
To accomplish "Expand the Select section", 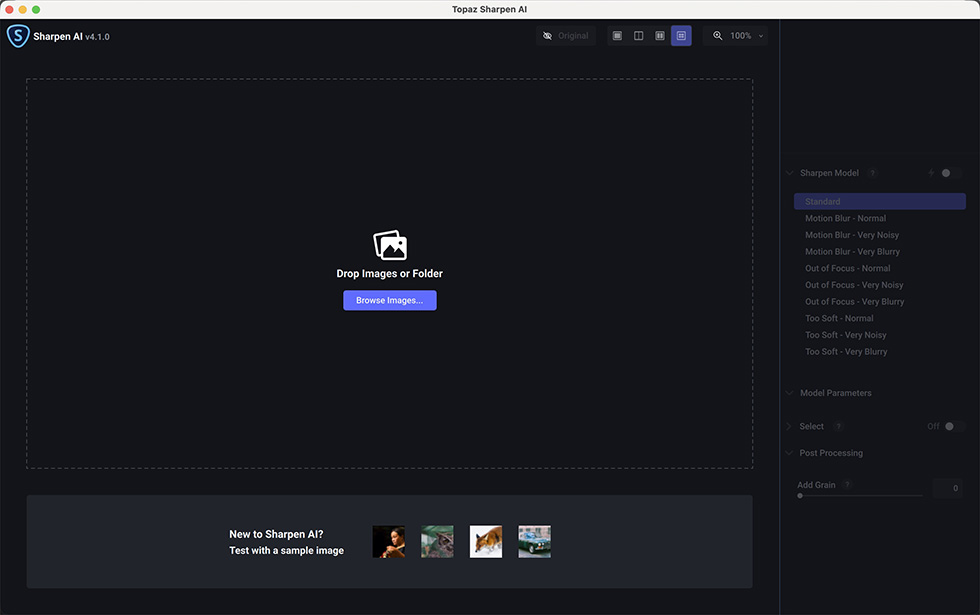I will click(x=789, y=426).
